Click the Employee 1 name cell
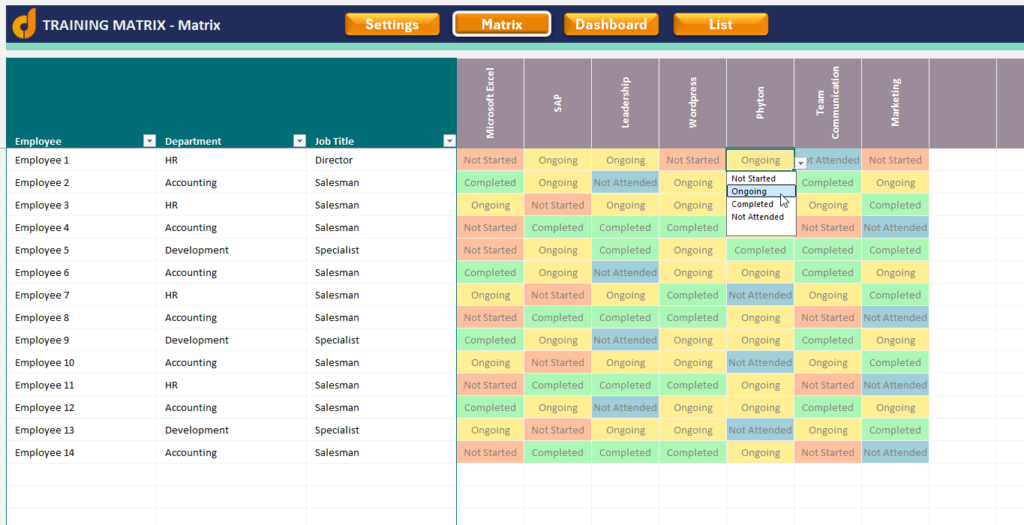 coord(82,160)
